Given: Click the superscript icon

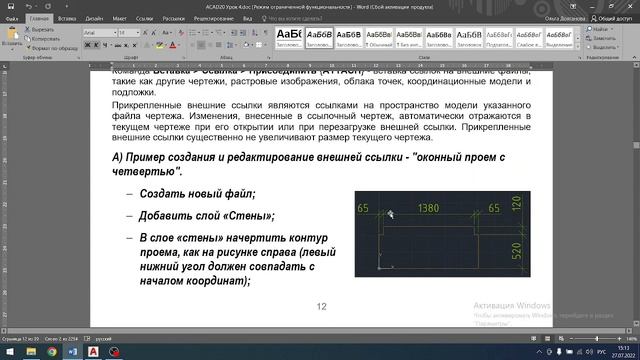Looking at the screenshot, I should click(x=134, y=45).
